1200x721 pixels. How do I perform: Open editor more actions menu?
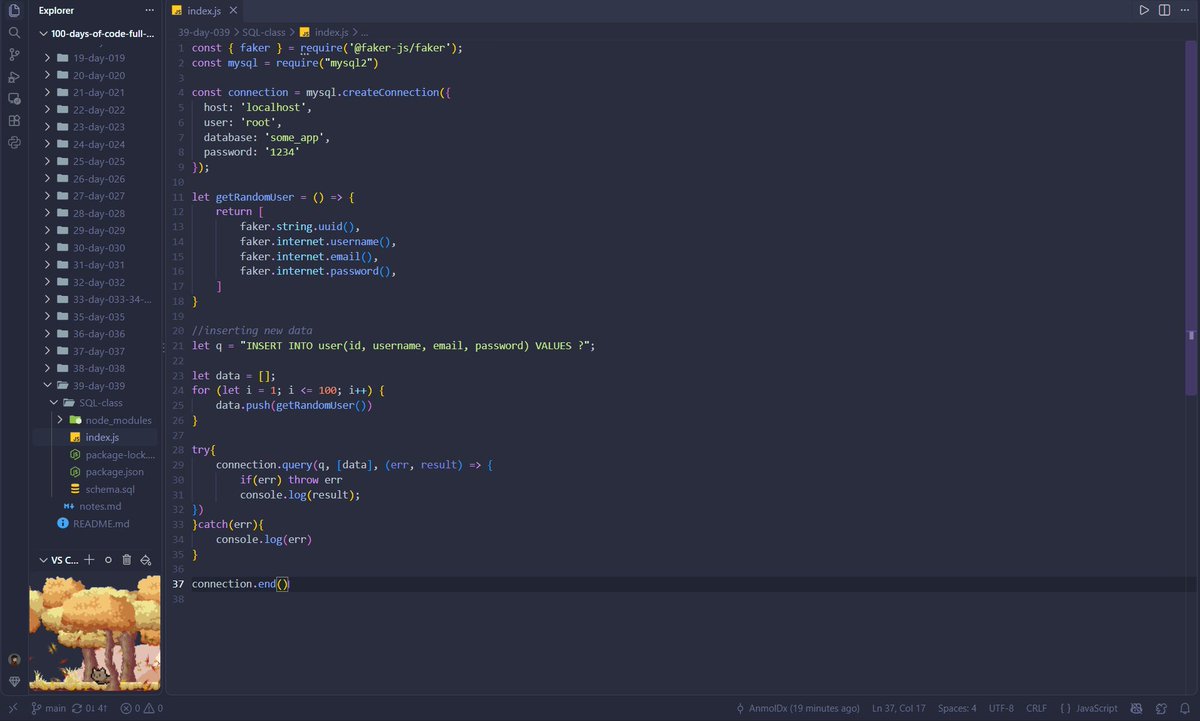pyautogui.click(x=1185, y=10)
